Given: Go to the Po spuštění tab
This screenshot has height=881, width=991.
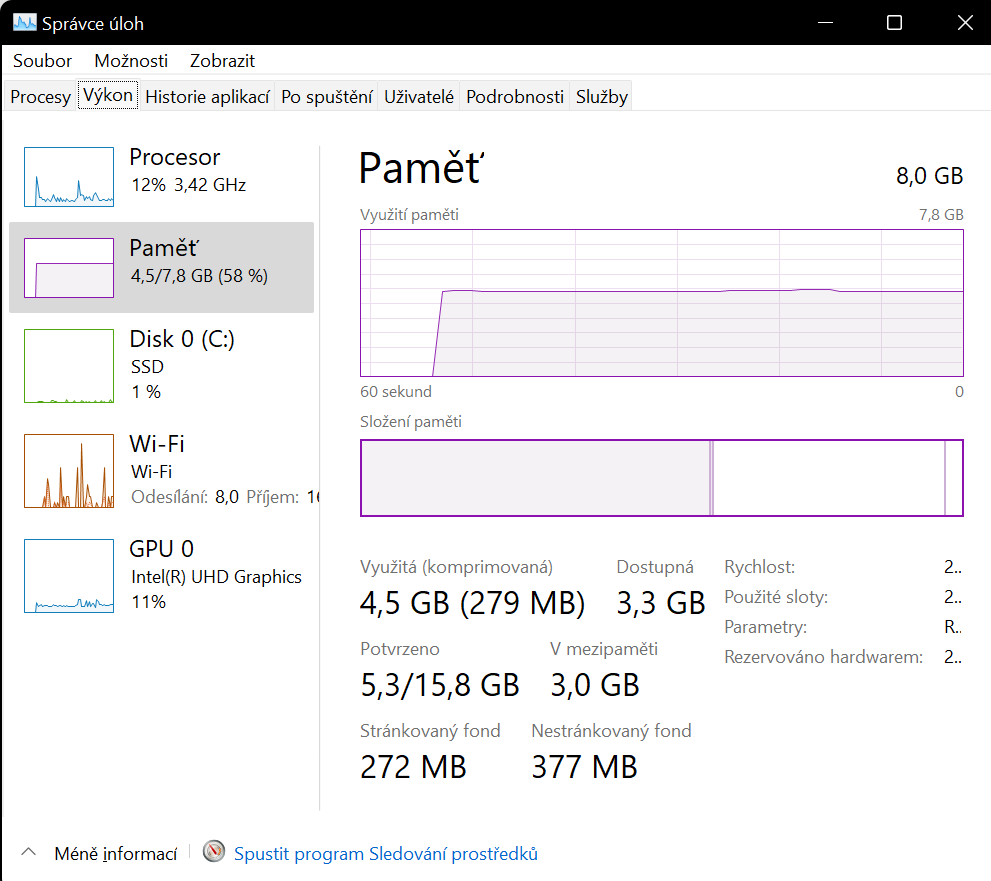Looking at the screenshot, I should click(x=327, y=97).
